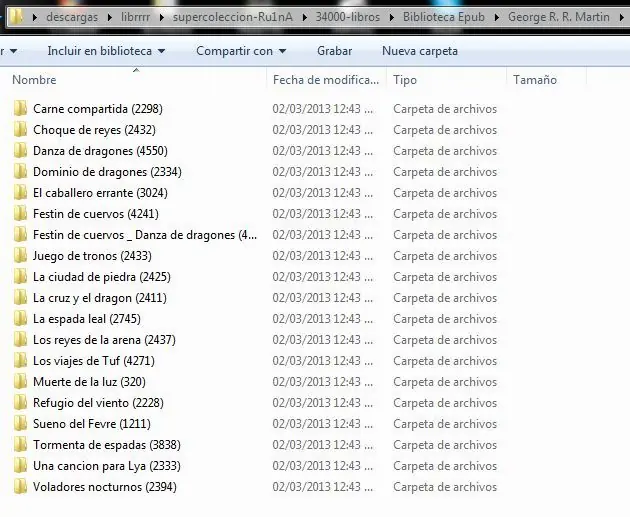
Task: Expand the arrow after descargas in breadcrumb
Action: pyautogui.click(x=110, y=17)
